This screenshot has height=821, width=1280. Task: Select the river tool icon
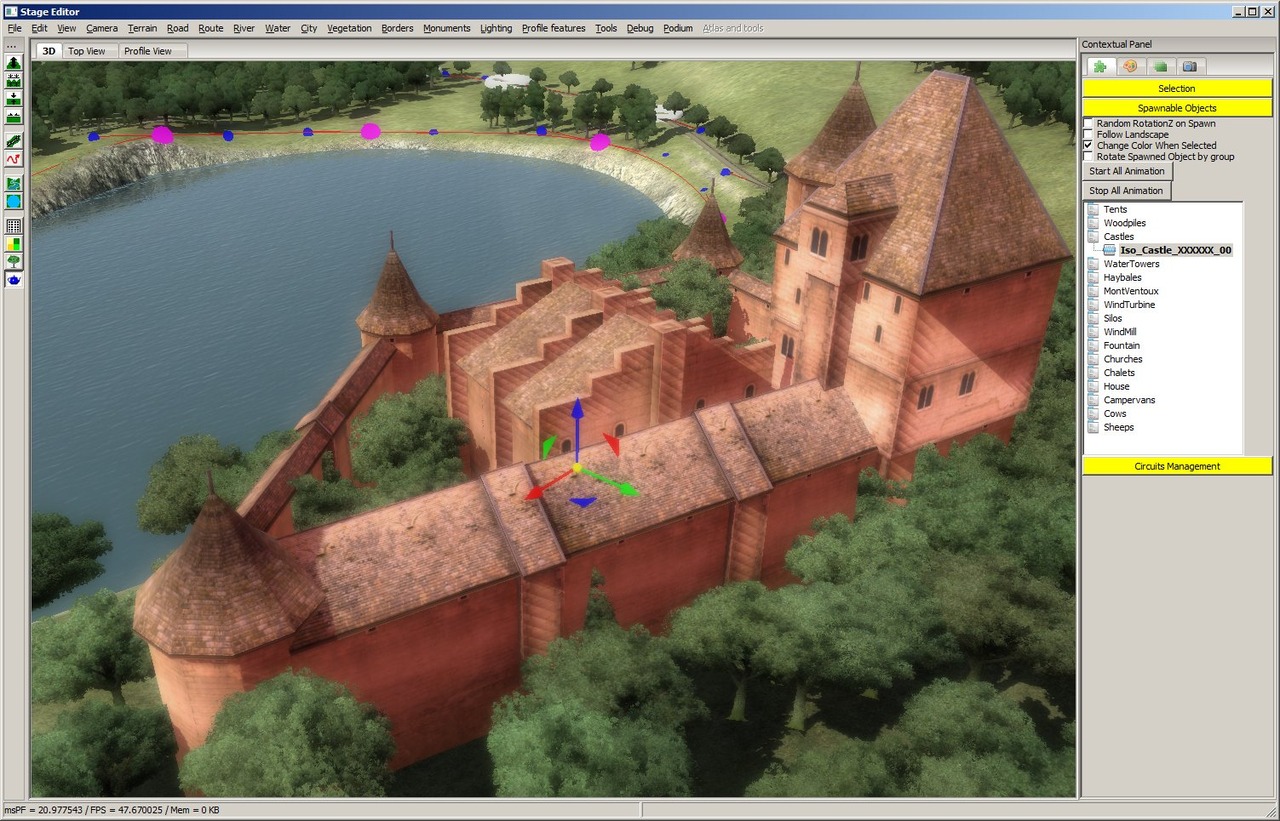[x=14, y=184]
